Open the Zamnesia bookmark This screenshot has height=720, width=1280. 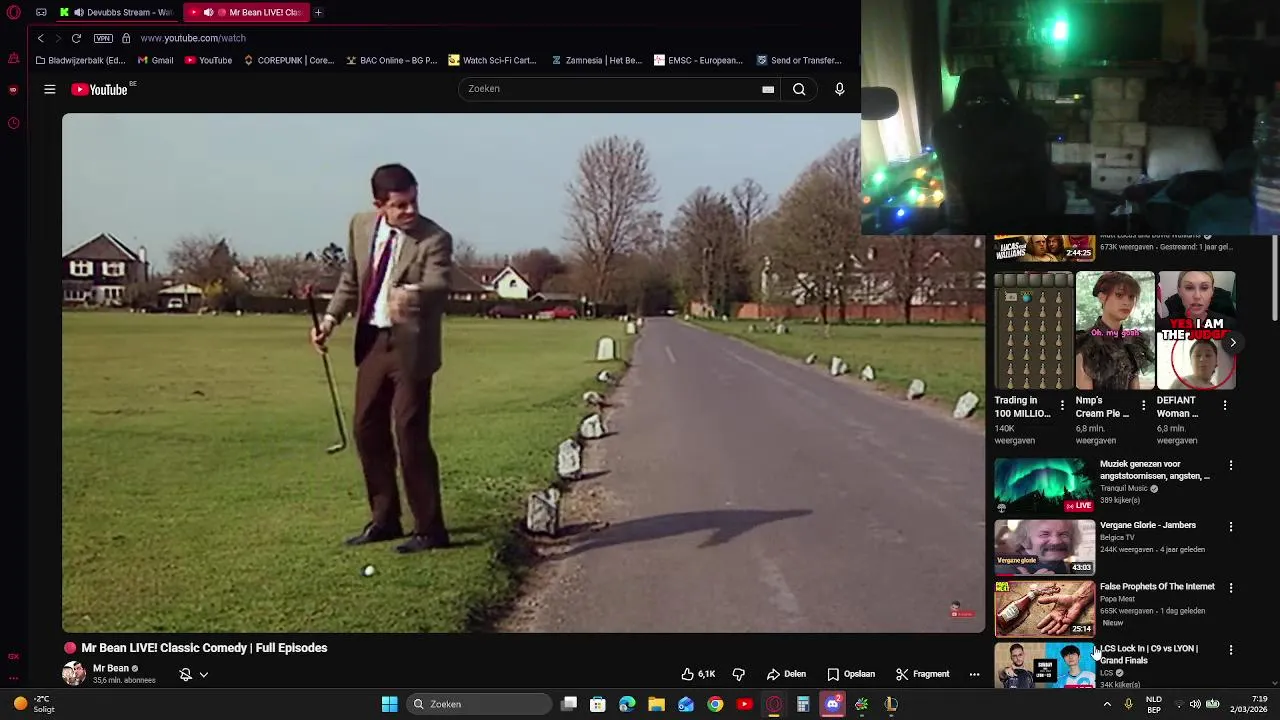597,60
